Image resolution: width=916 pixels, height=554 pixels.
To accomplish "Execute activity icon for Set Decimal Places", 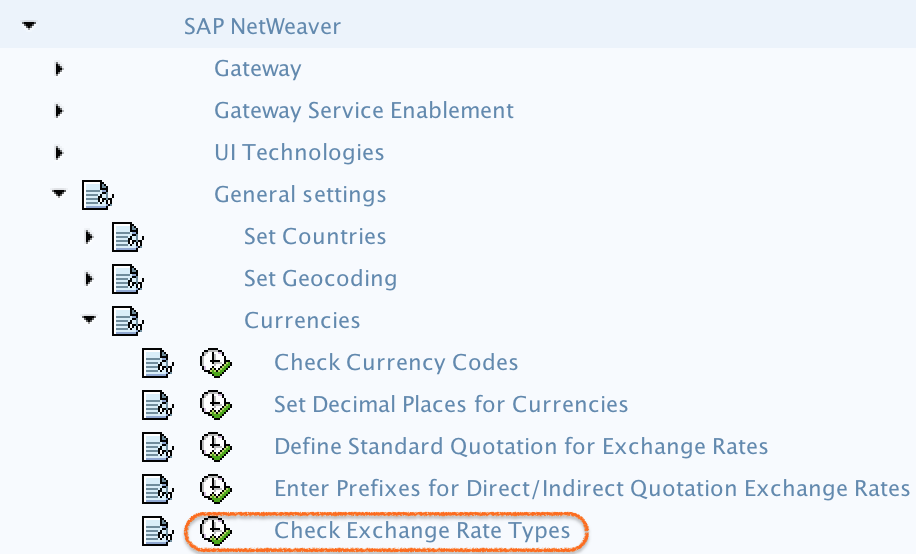I will coord(216,405).
